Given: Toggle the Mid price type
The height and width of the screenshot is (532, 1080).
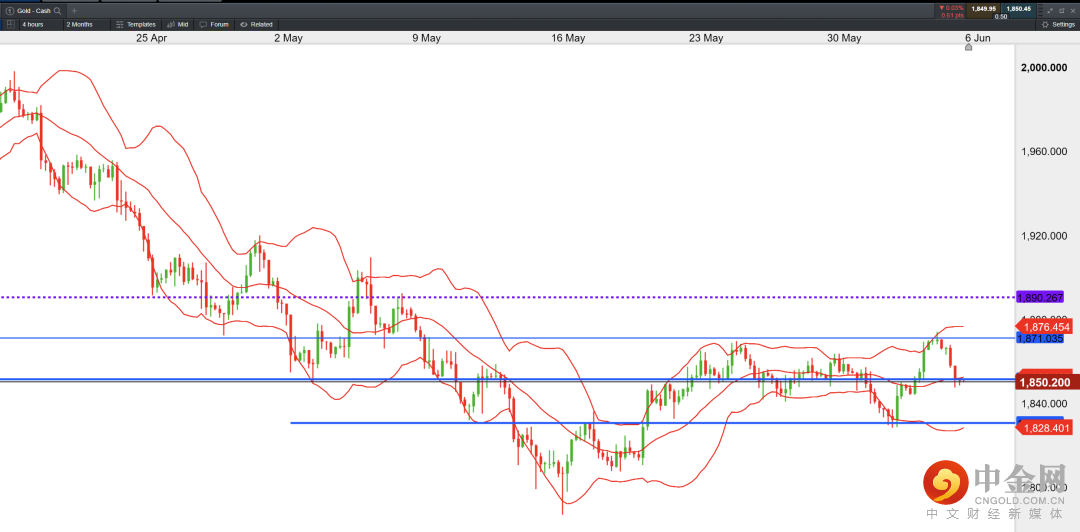Looking at the screenshot, I should tap(178, 23).
